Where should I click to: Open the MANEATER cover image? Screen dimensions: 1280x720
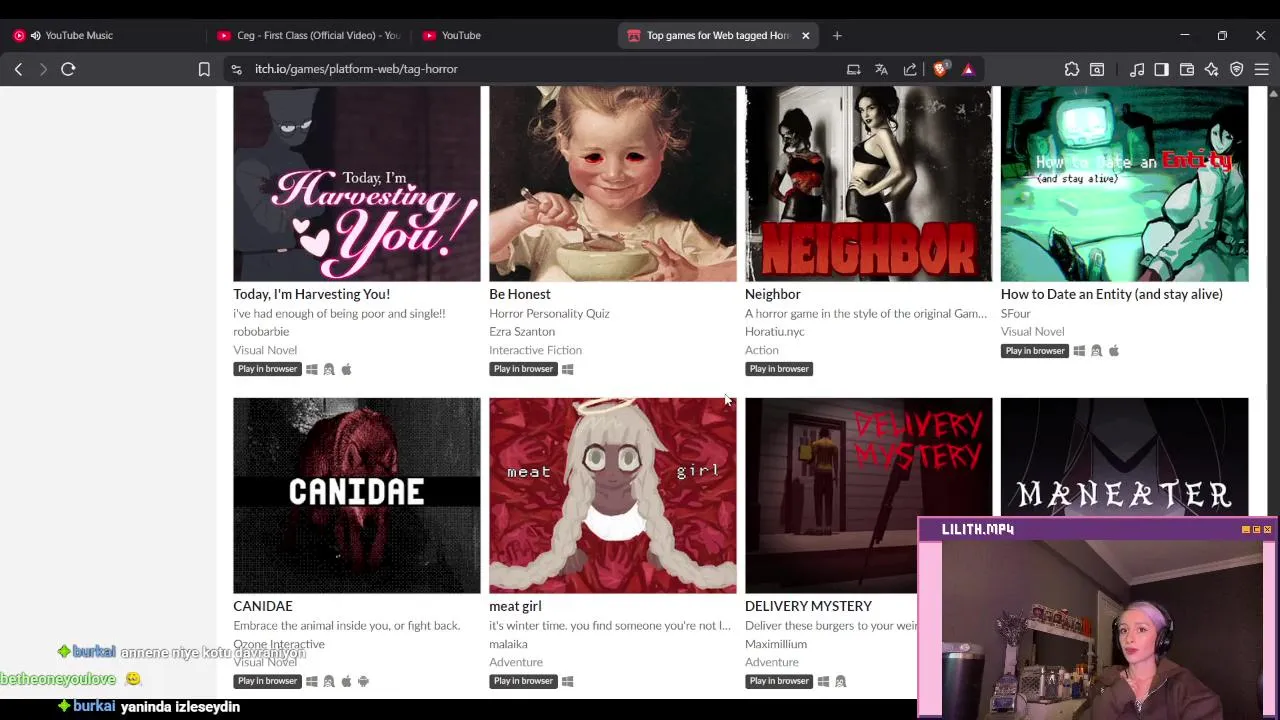pos(1125,458)
